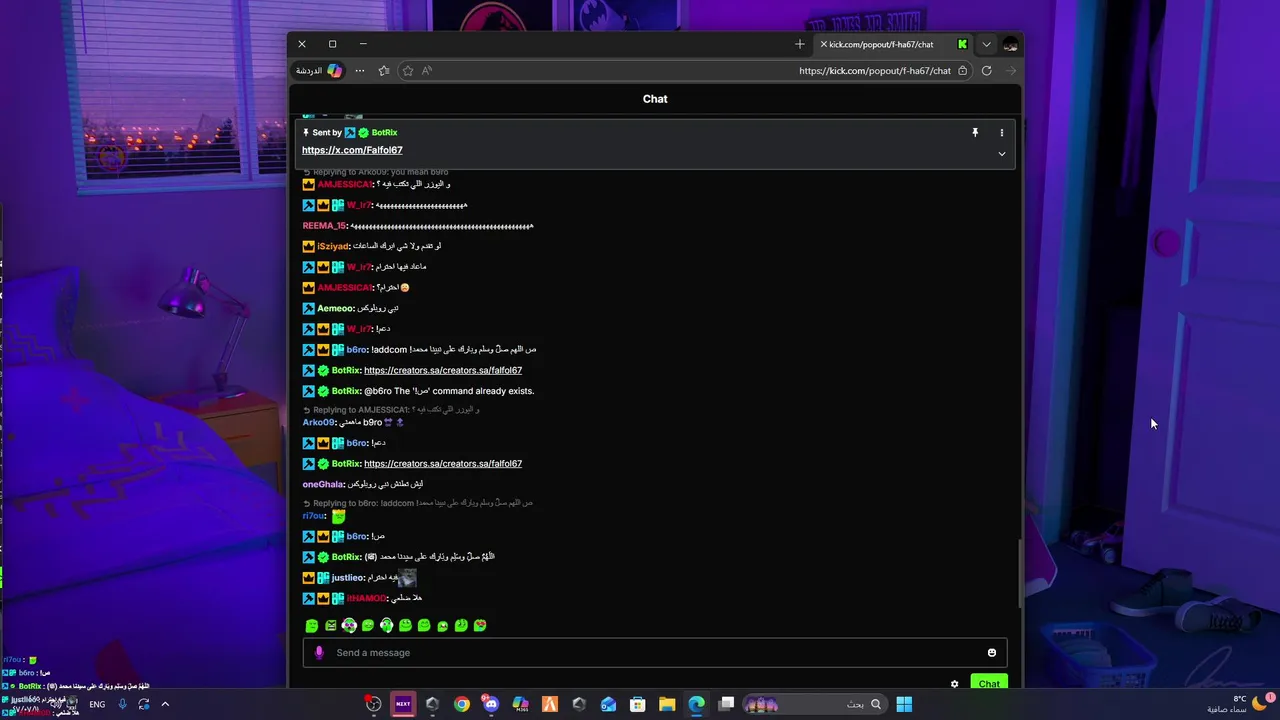View site information lock icon
This screenshot has height=720, width=1280.
click(x=963, y=71)
